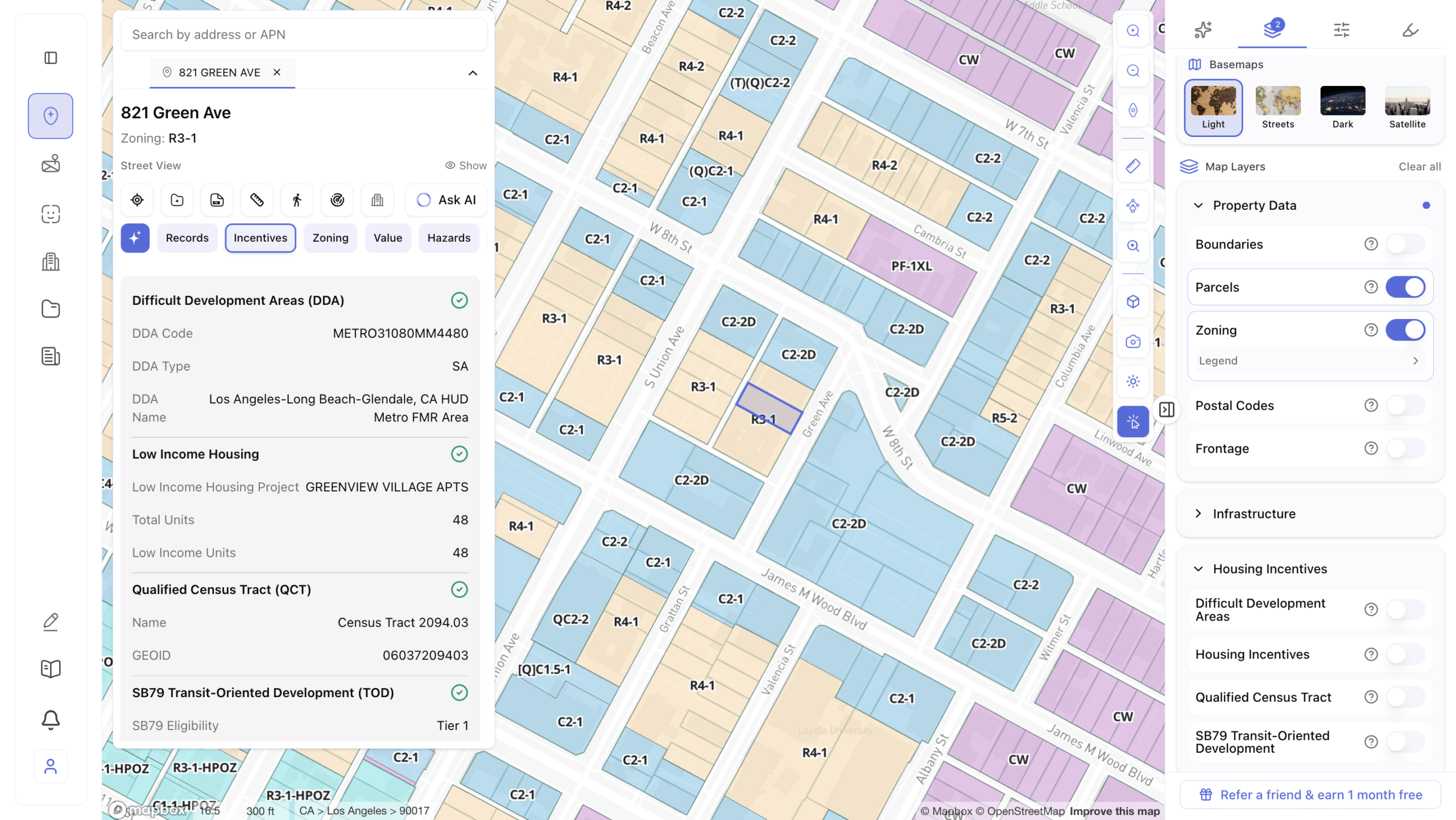The height and width of the screenshot is (820, 1456).
Task: Open the documents report icon in sidebar
Action: tap(51, 357)
